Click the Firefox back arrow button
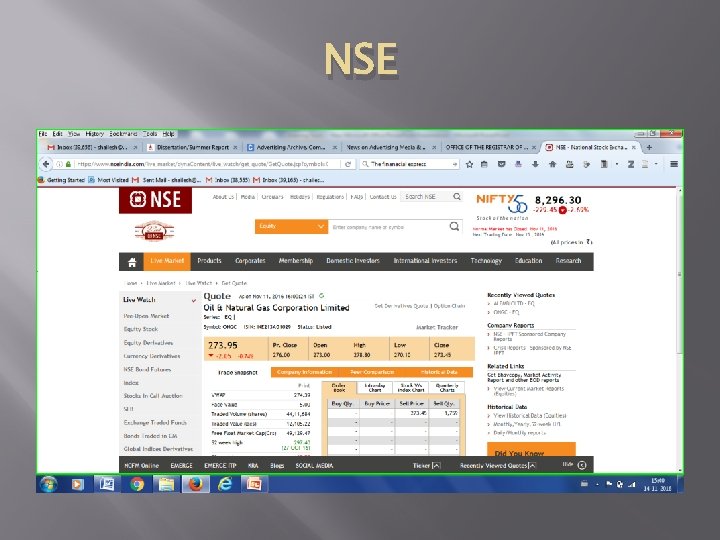Image resolution: width=720 pixels, height=540 pixels. click(46, 164)
